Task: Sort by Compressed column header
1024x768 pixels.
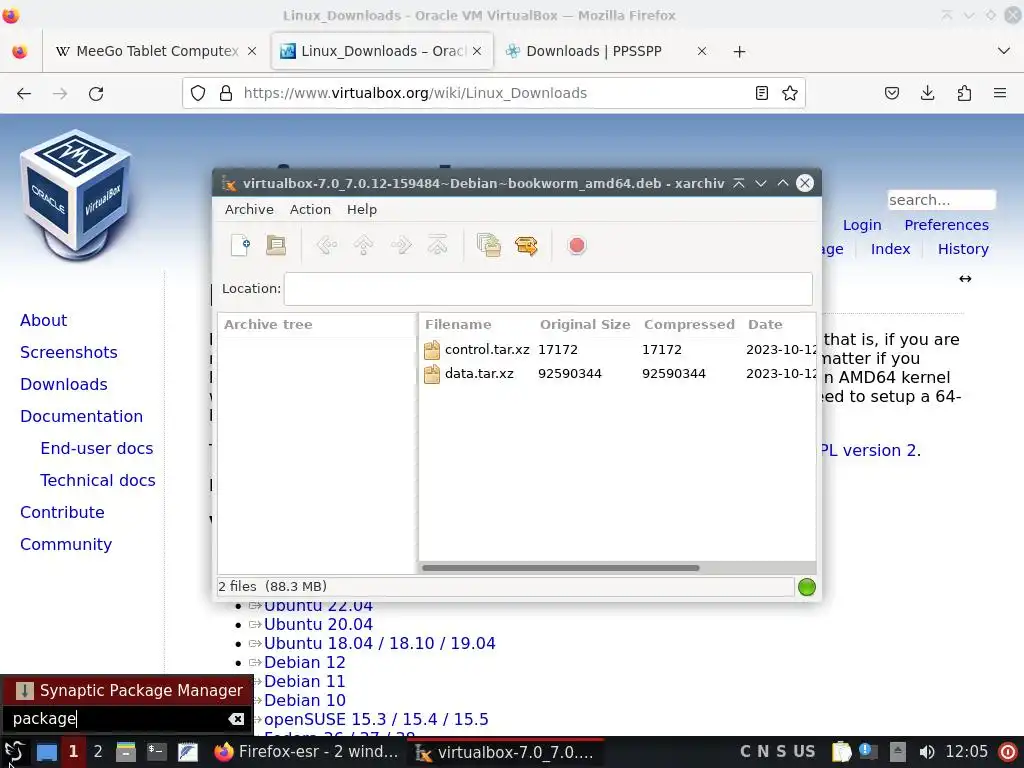Action: coord(689,325)
